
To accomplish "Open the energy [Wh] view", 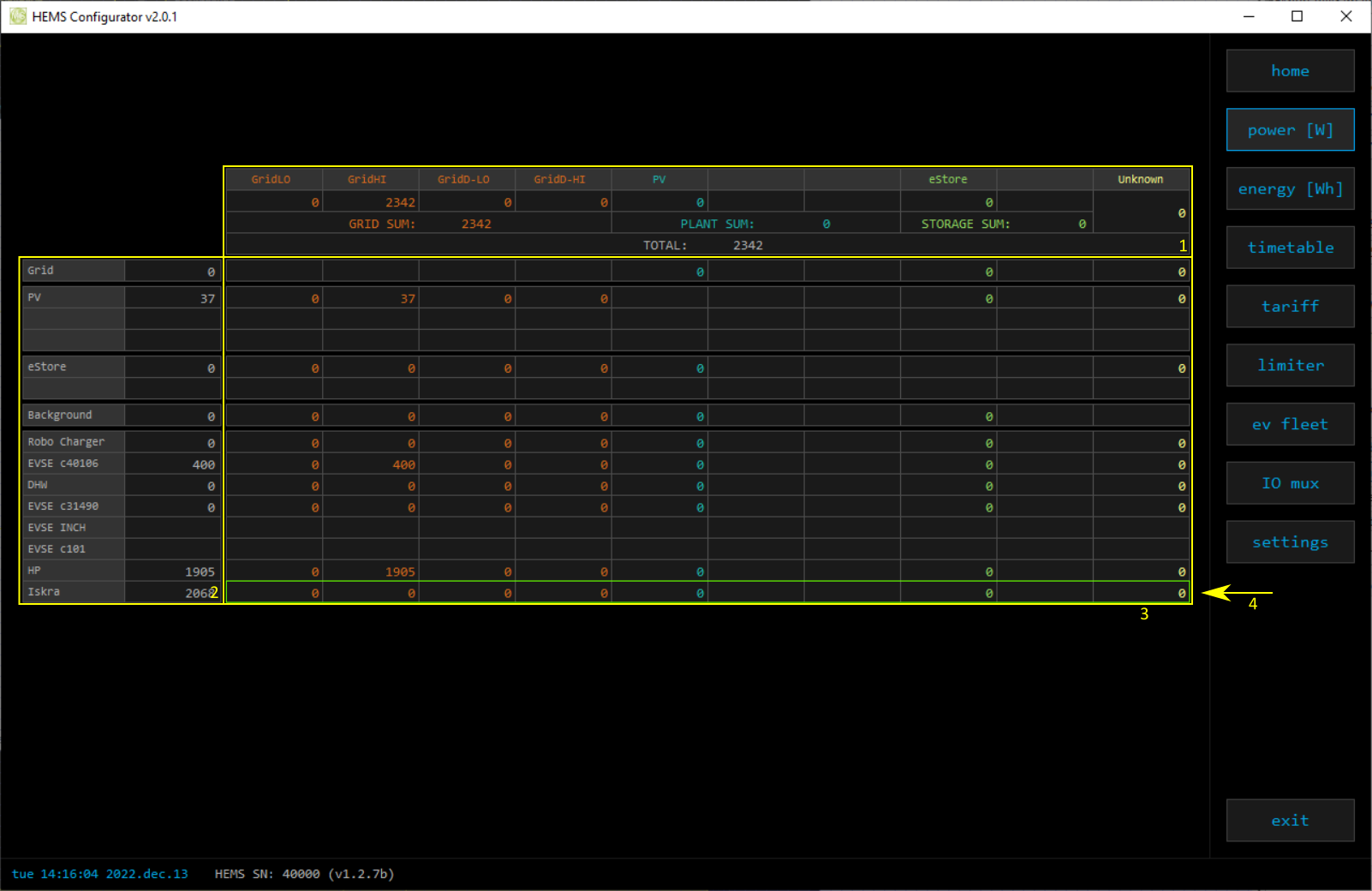I will [1290, 189].
